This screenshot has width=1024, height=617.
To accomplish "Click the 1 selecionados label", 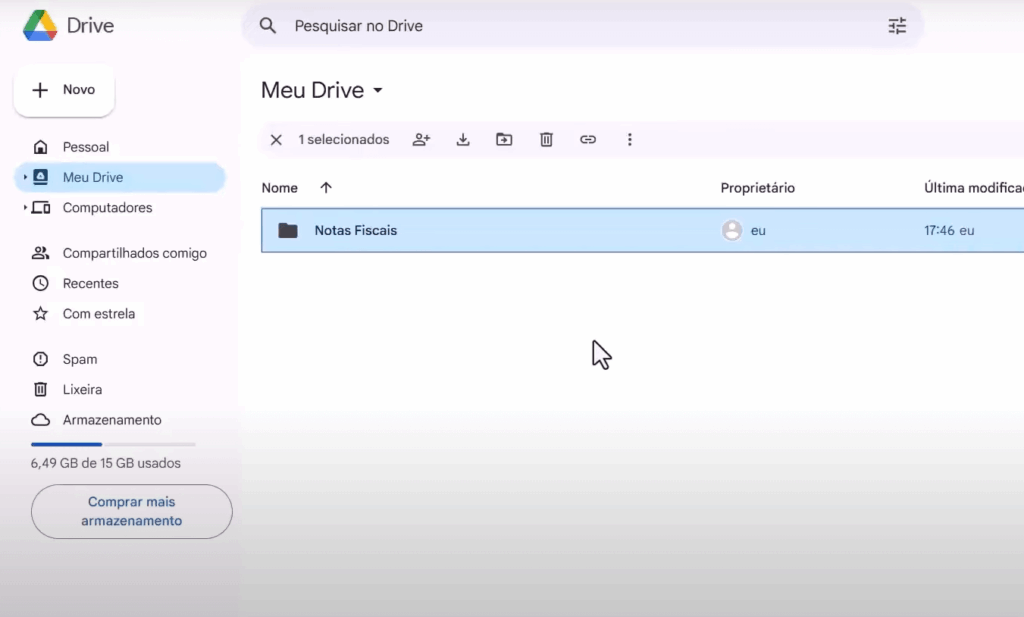I will point(344,140).
